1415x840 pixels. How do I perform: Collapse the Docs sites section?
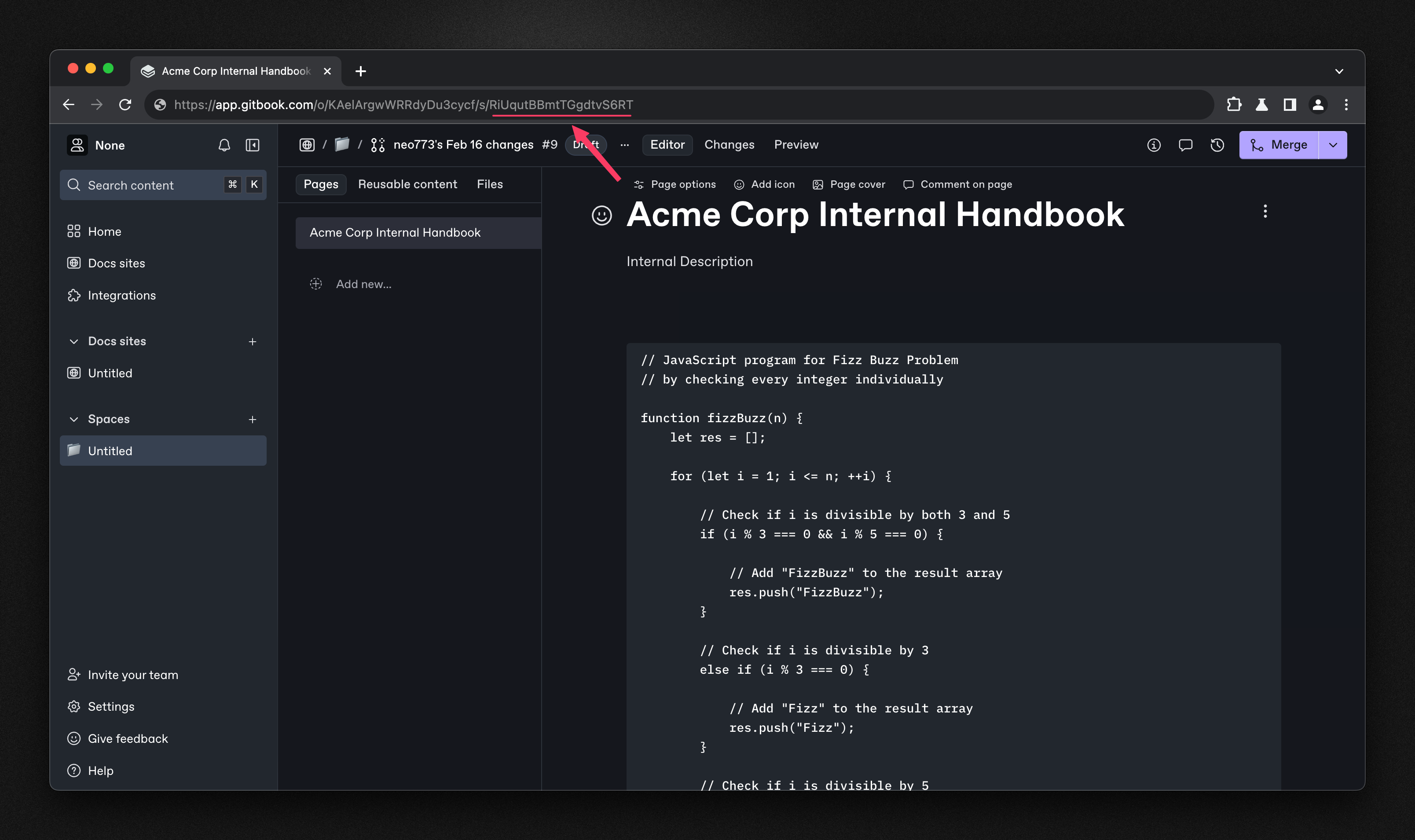point(73,341)
